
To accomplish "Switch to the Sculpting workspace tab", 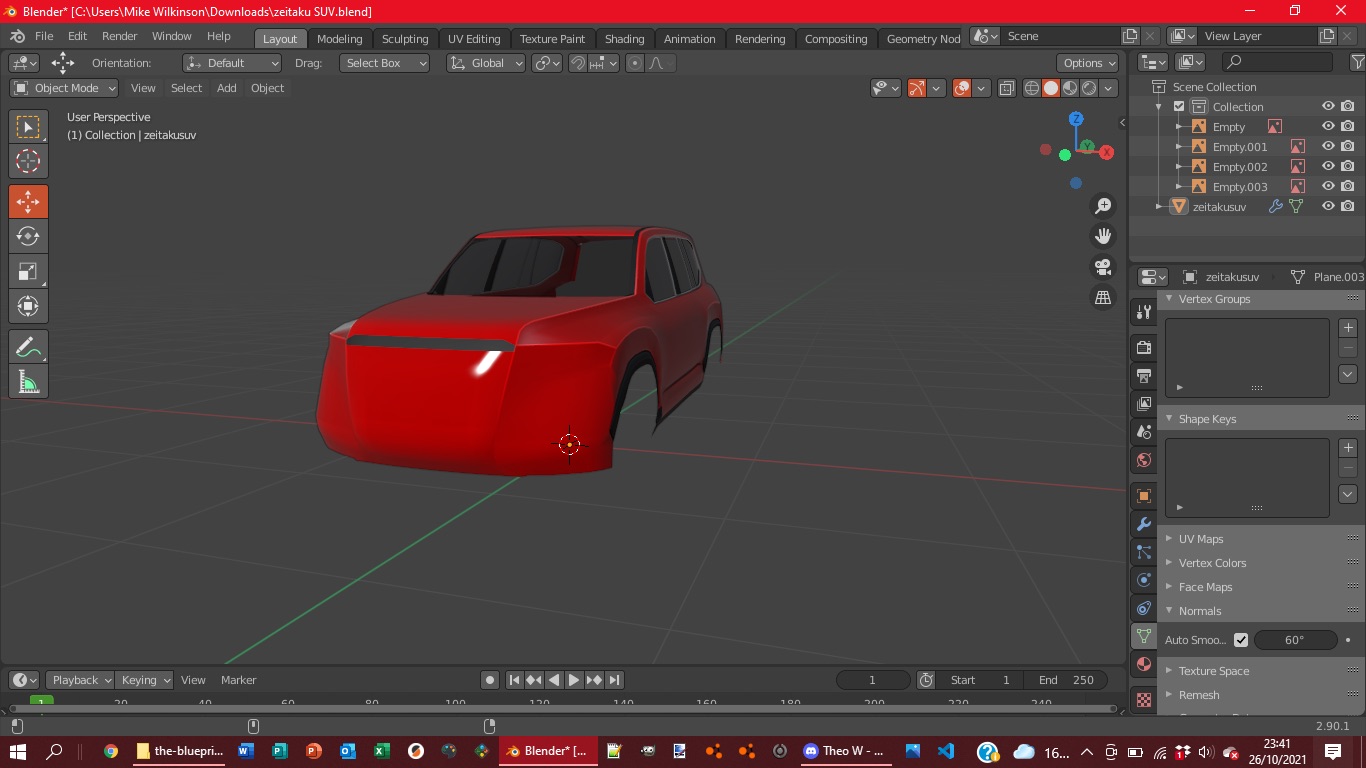I will point(405,39).
